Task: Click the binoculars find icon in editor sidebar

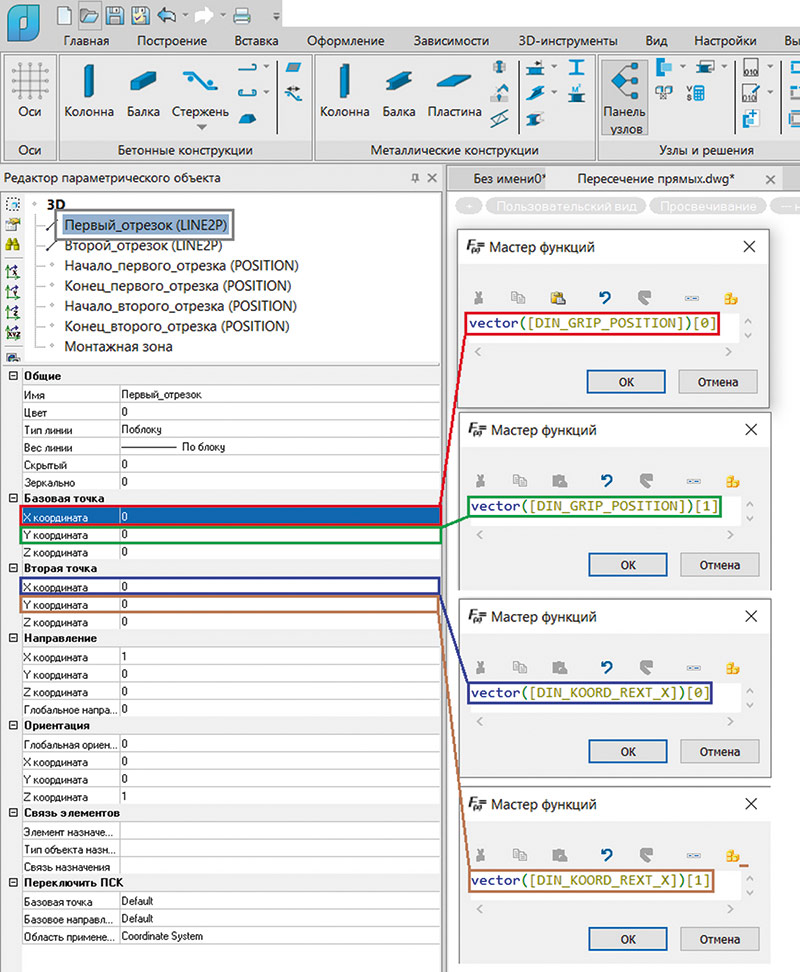Action: point(14,244)
